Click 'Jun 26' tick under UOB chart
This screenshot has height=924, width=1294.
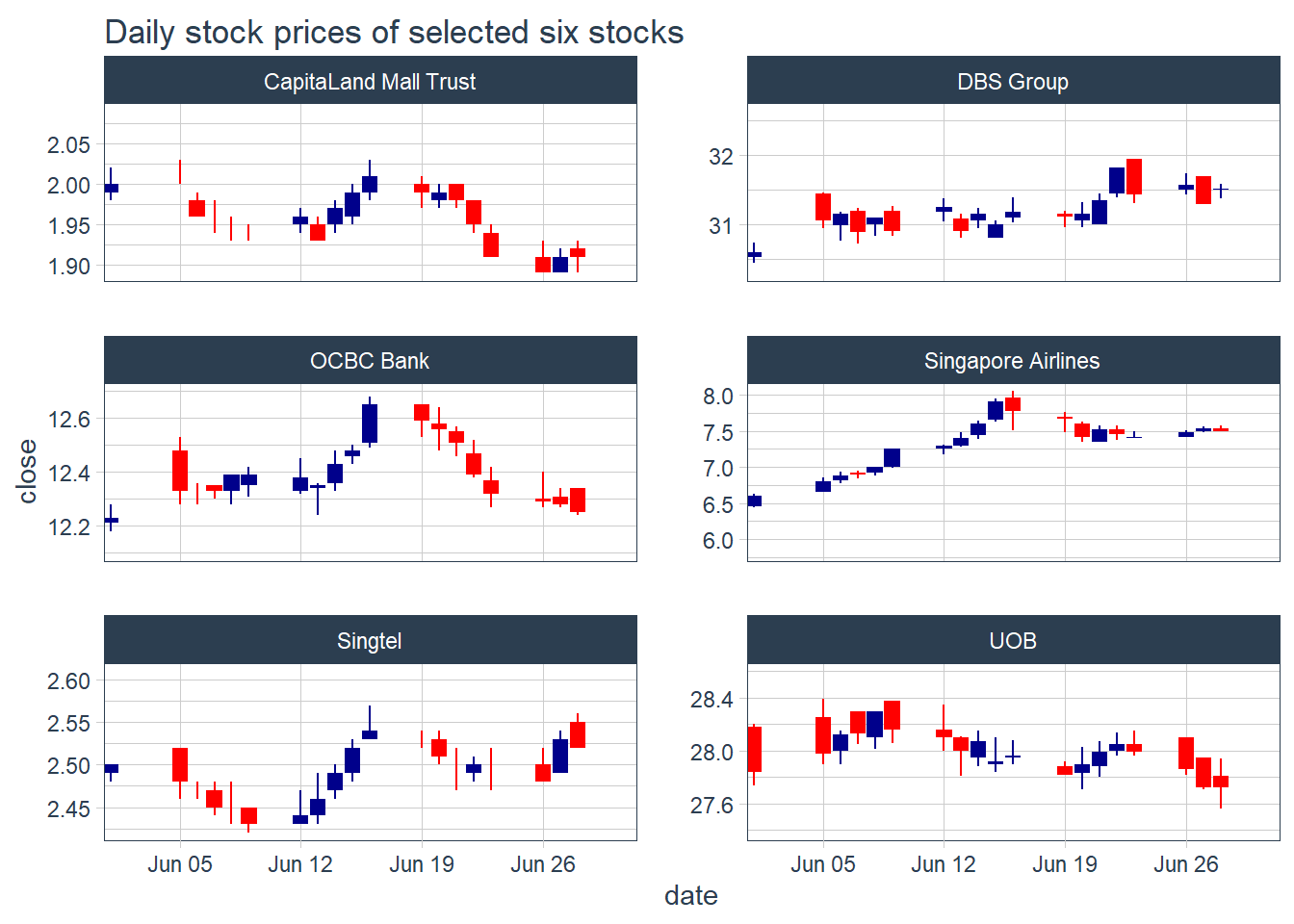[1186, 864]
